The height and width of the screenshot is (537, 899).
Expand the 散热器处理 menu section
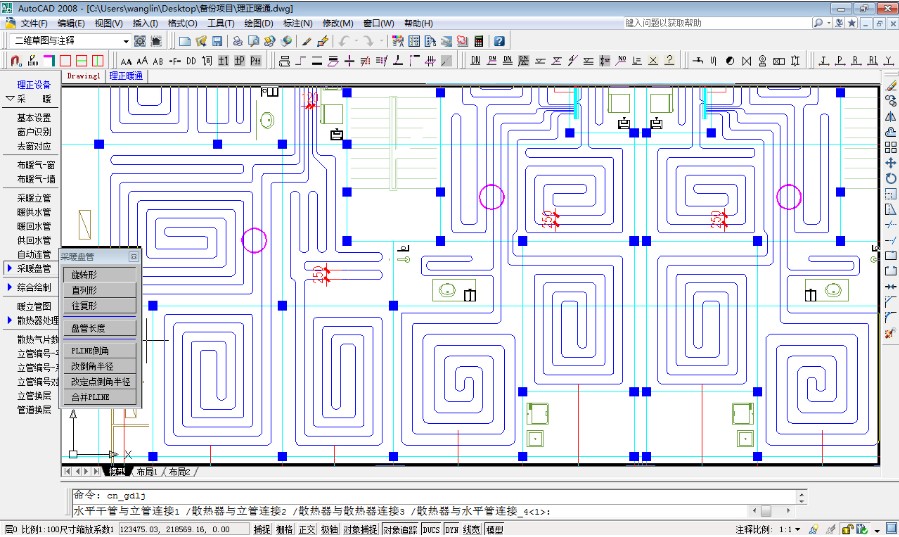(x=36, y=320)
